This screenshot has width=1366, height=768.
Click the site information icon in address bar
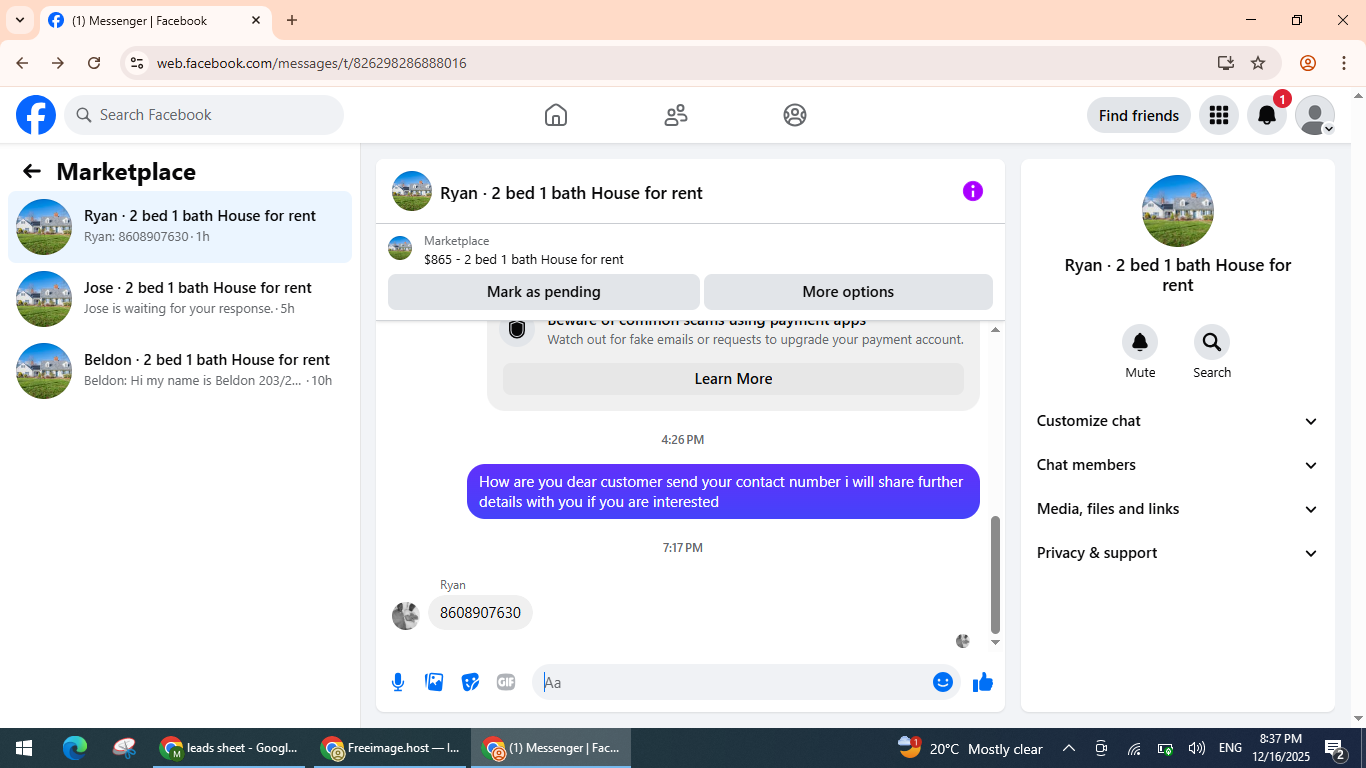click(138, 63)
